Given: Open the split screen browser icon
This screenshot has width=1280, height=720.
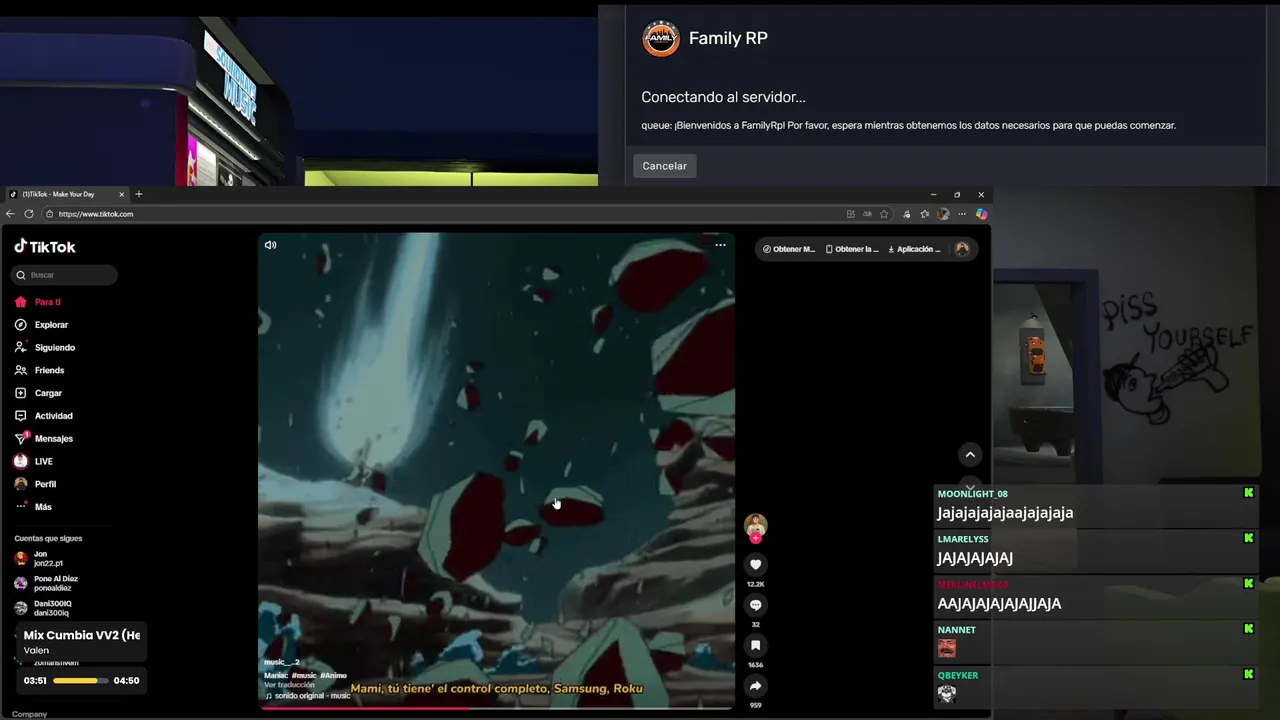Looking at the screenshot, I should pyautogui.click(x=851, y=214).
